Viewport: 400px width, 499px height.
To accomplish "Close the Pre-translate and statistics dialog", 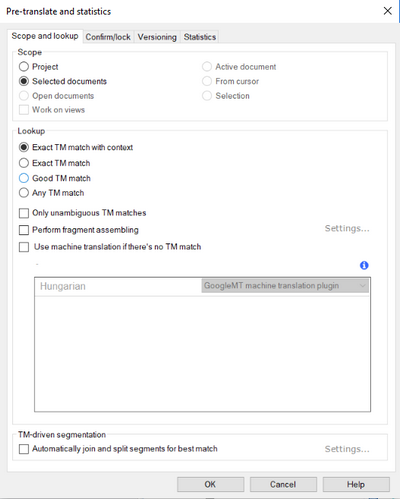I will [387, 11].
